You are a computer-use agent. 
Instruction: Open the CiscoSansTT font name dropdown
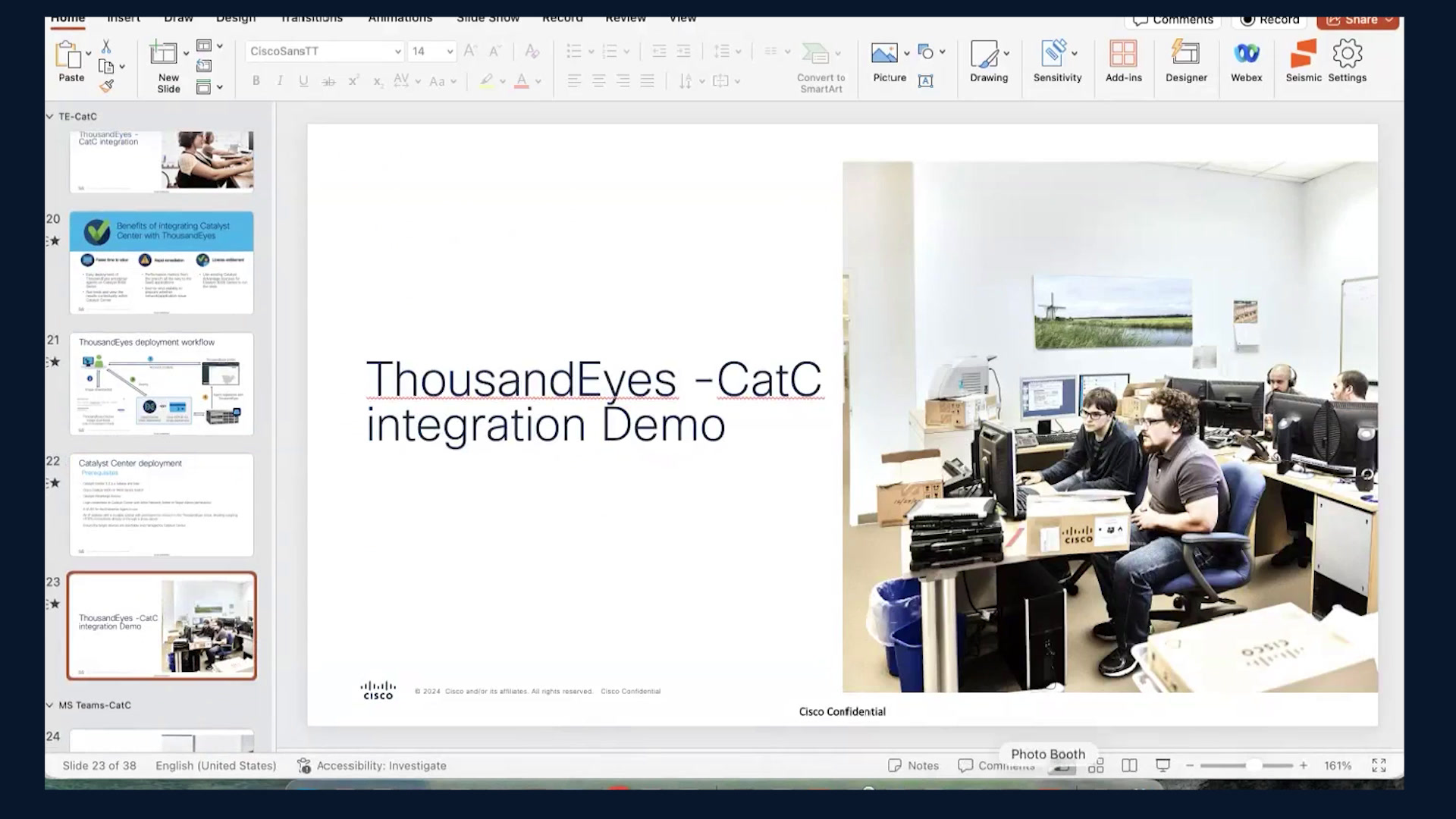[x=397, y=52]
